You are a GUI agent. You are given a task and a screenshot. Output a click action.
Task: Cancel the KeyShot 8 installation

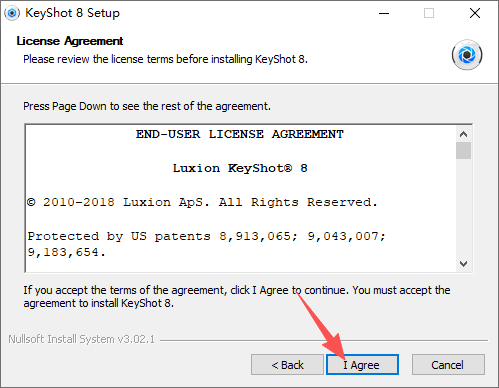click(x=448, y=365)
